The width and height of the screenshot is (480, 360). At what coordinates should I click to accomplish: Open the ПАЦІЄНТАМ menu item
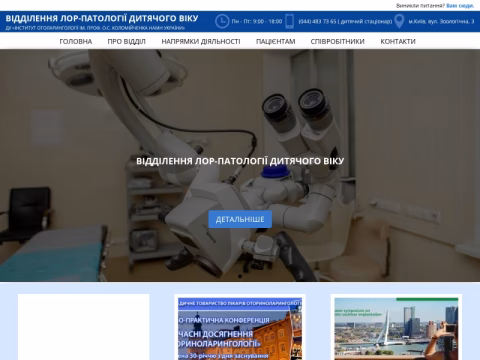(x=276, y=42)
